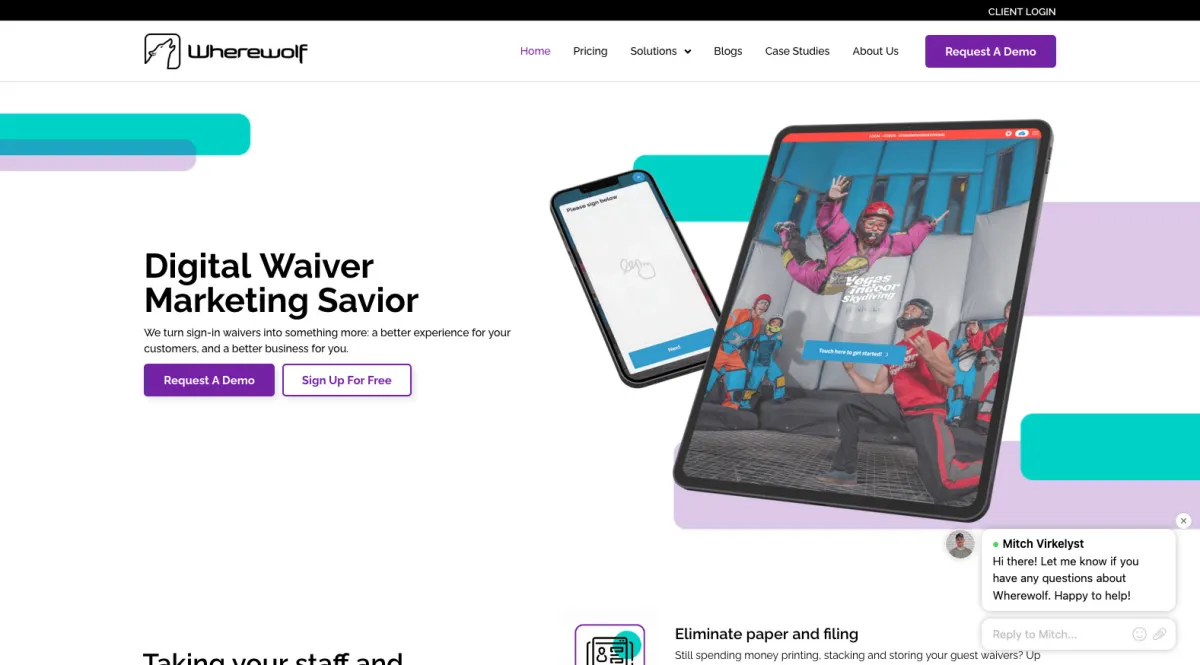
Task: Click the Eliminate paper and filing icon
Action: (x=609, y=645)
